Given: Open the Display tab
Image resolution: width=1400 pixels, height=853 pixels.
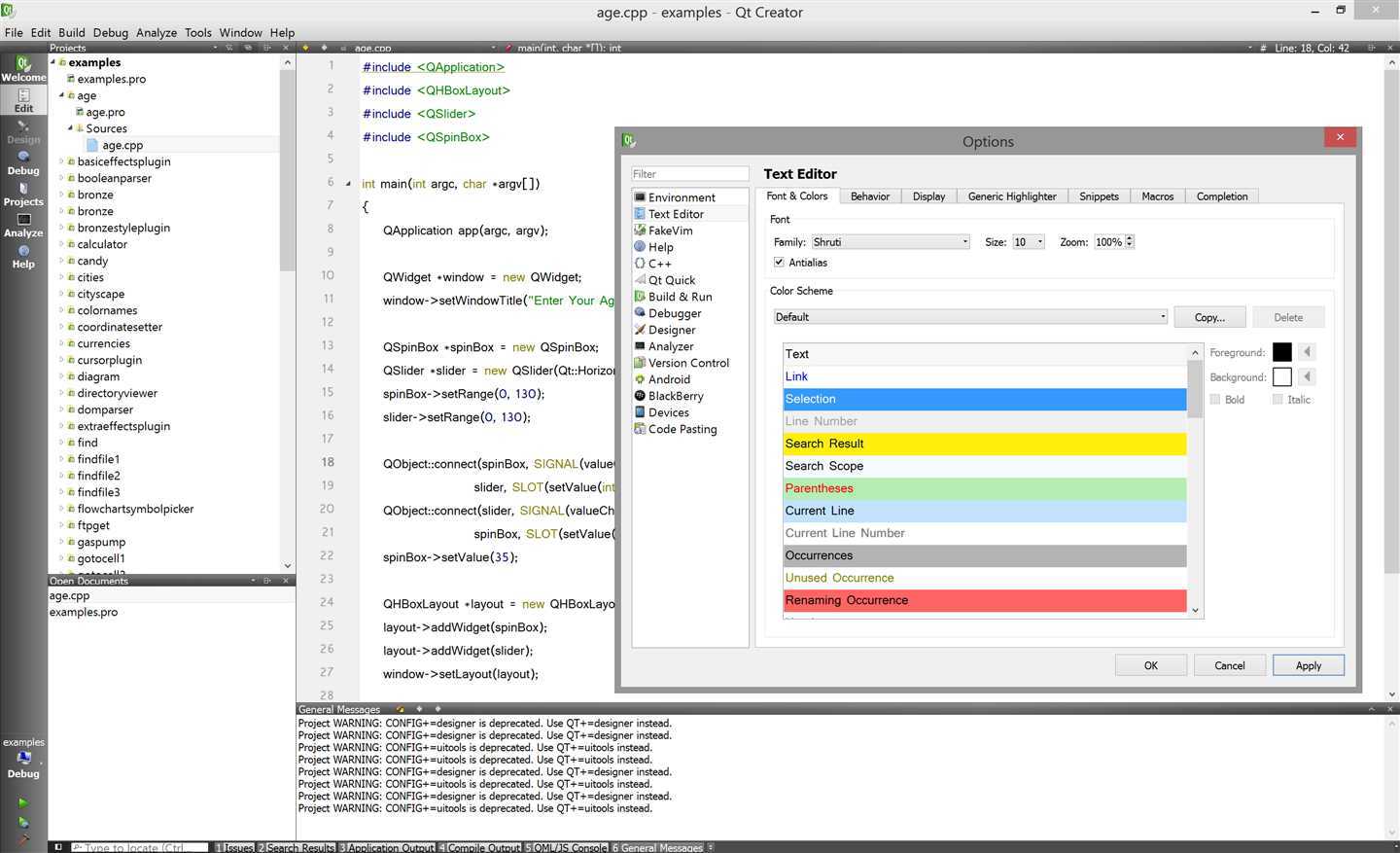Looking at the screenshot, I should coord(928,196).
